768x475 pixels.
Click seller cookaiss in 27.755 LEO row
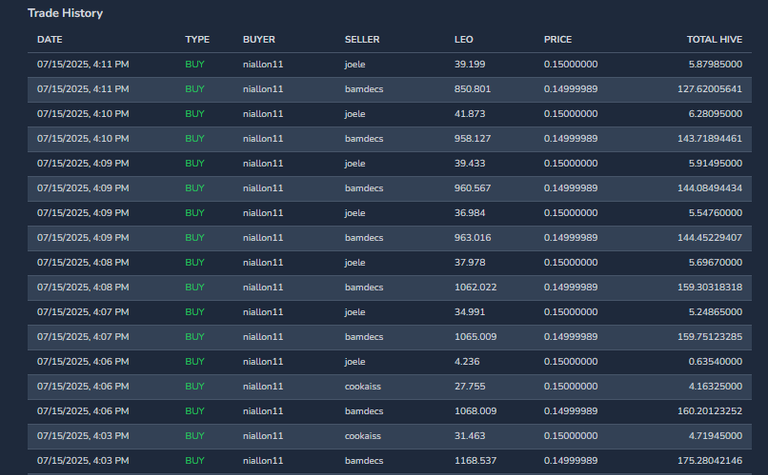[362, 386]
